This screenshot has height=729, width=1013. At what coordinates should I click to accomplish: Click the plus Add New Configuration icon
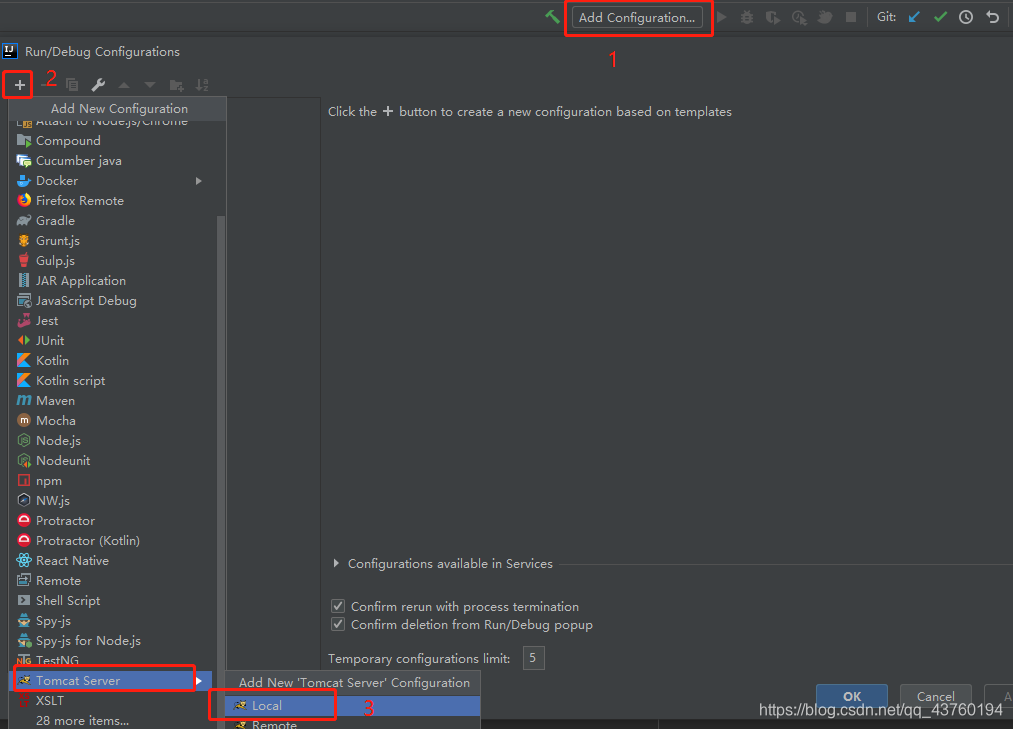[19, 85]
